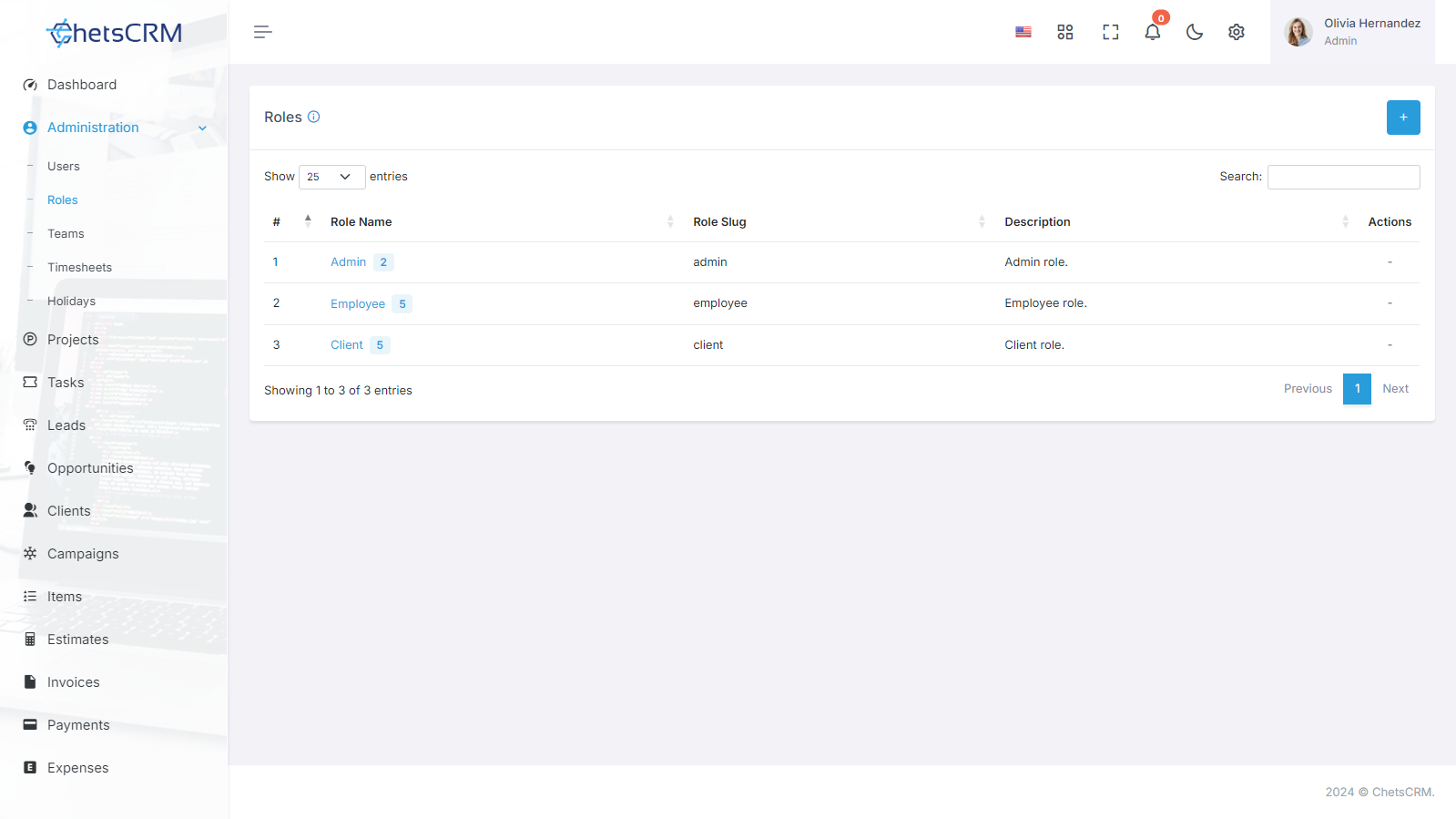
Task: Click the Leads sidebar icon
Action: 30,425
